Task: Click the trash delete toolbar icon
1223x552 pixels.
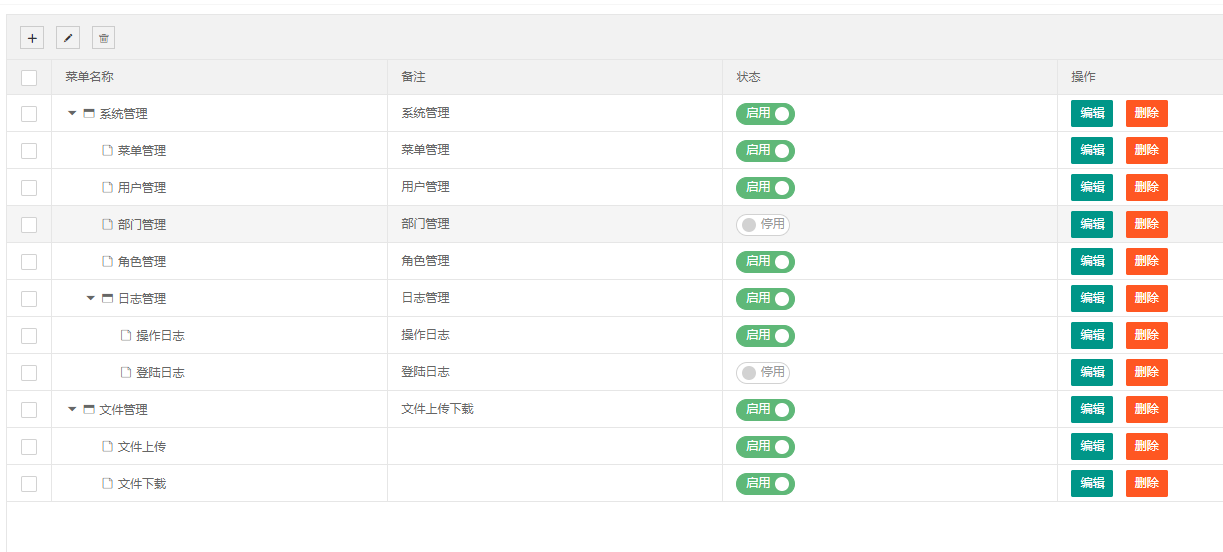Action: coord(104,38)
